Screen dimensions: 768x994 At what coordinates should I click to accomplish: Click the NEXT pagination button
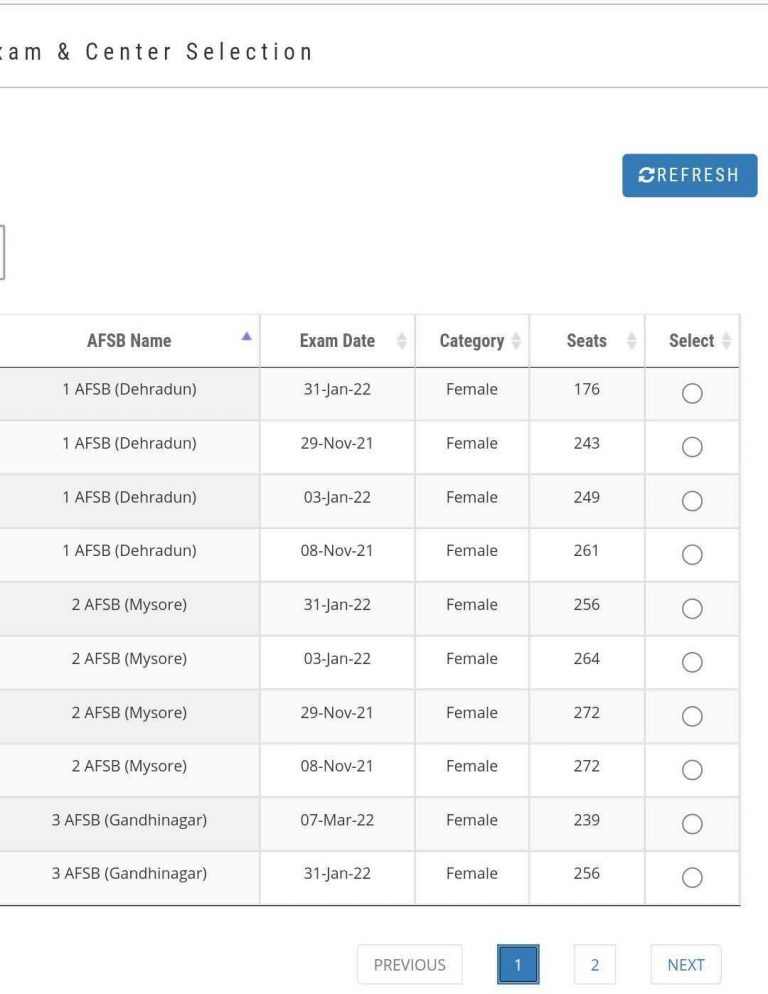click(x=685, y=965)
